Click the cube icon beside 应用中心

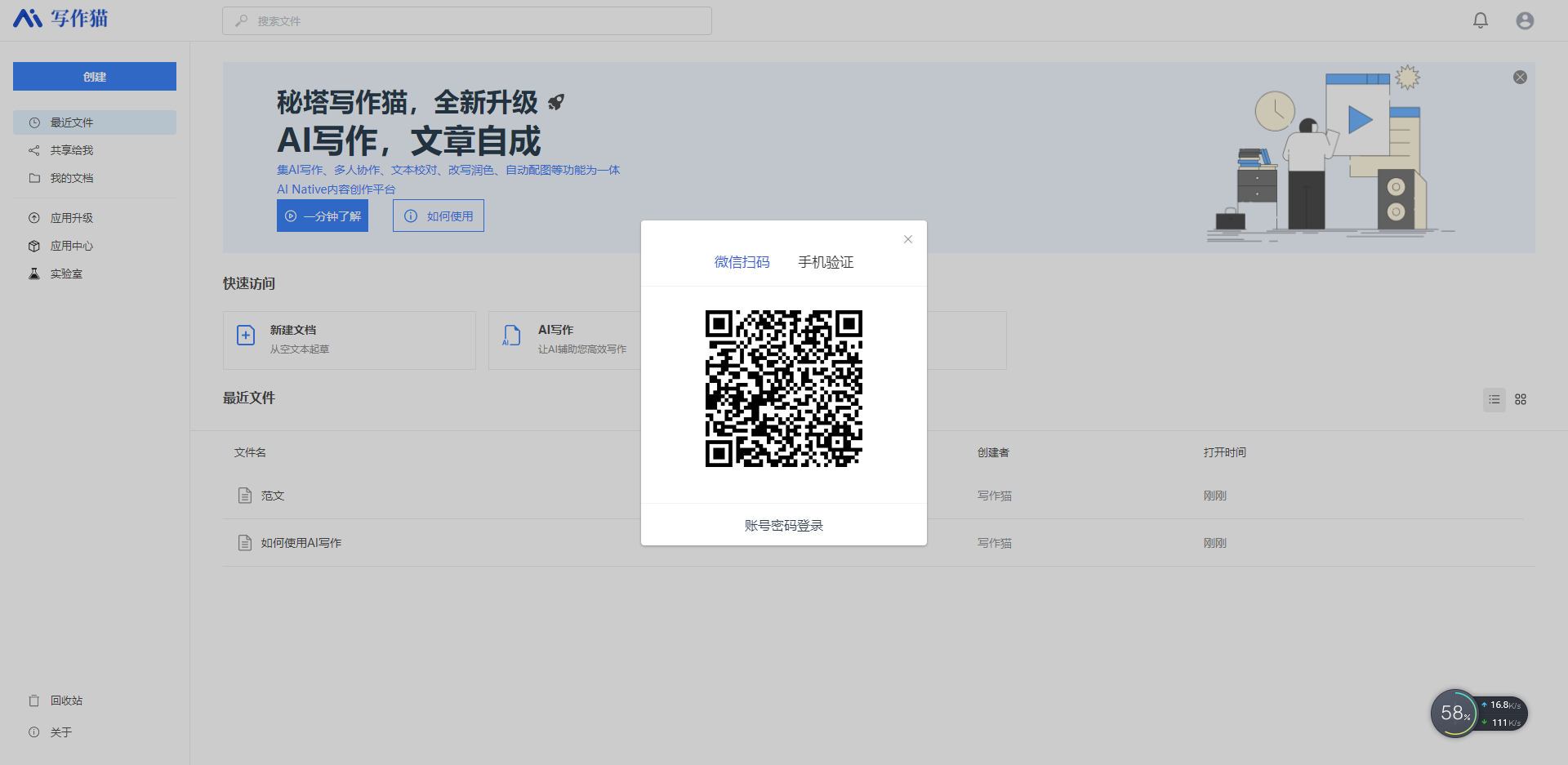[x=34, y=246]
